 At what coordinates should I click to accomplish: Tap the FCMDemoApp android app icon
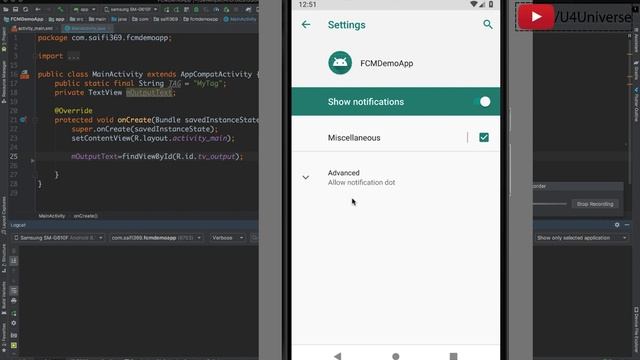coord(340,63)
